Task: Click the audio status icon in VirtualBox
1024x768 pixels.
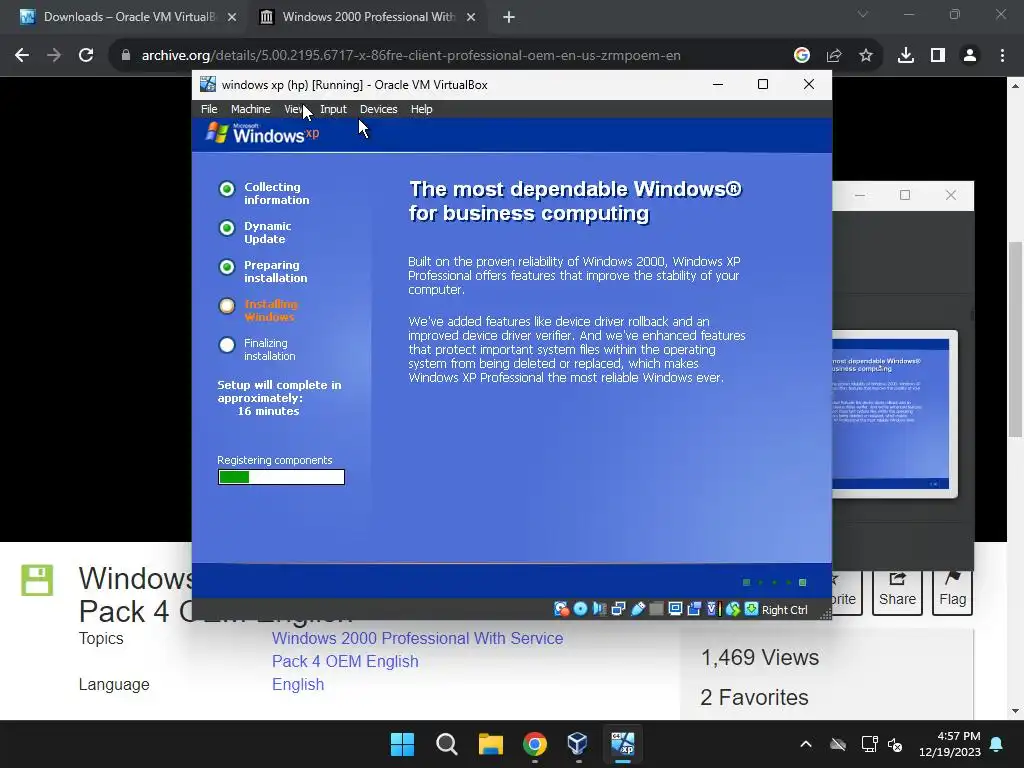Action: (599, 609)
